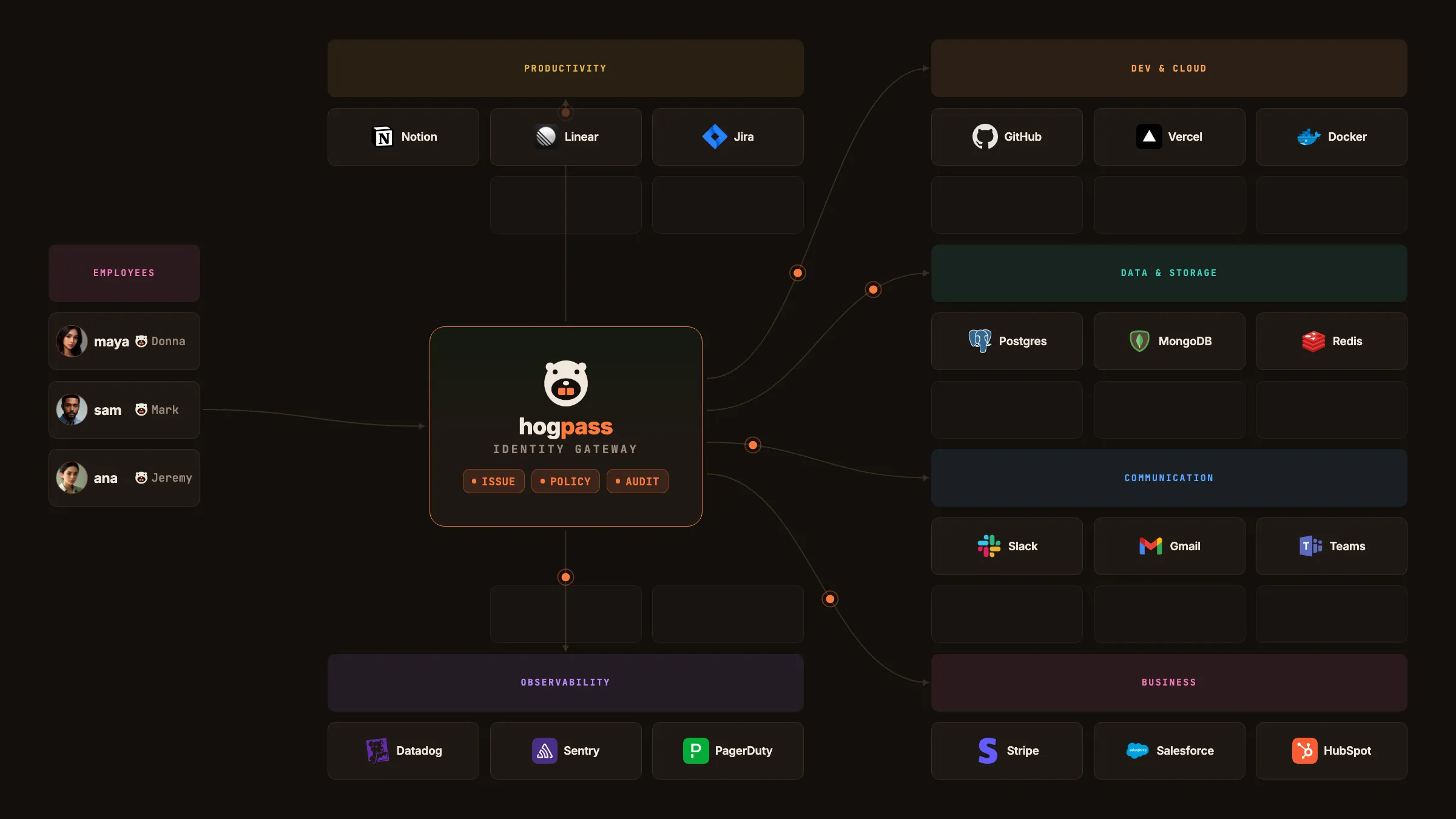This screenshot has height=819, width=1456.
Task: Select the OBSERVABILITY category header
Action: point(565,682)
